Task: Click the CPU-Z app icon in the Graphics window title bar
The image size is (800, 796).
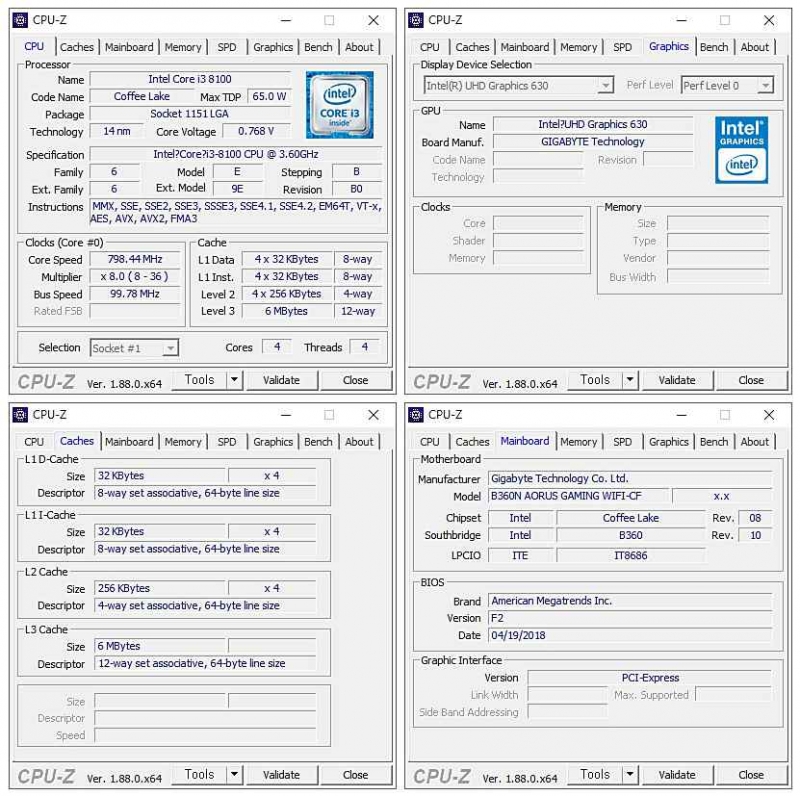Action: tap(416, 20)
